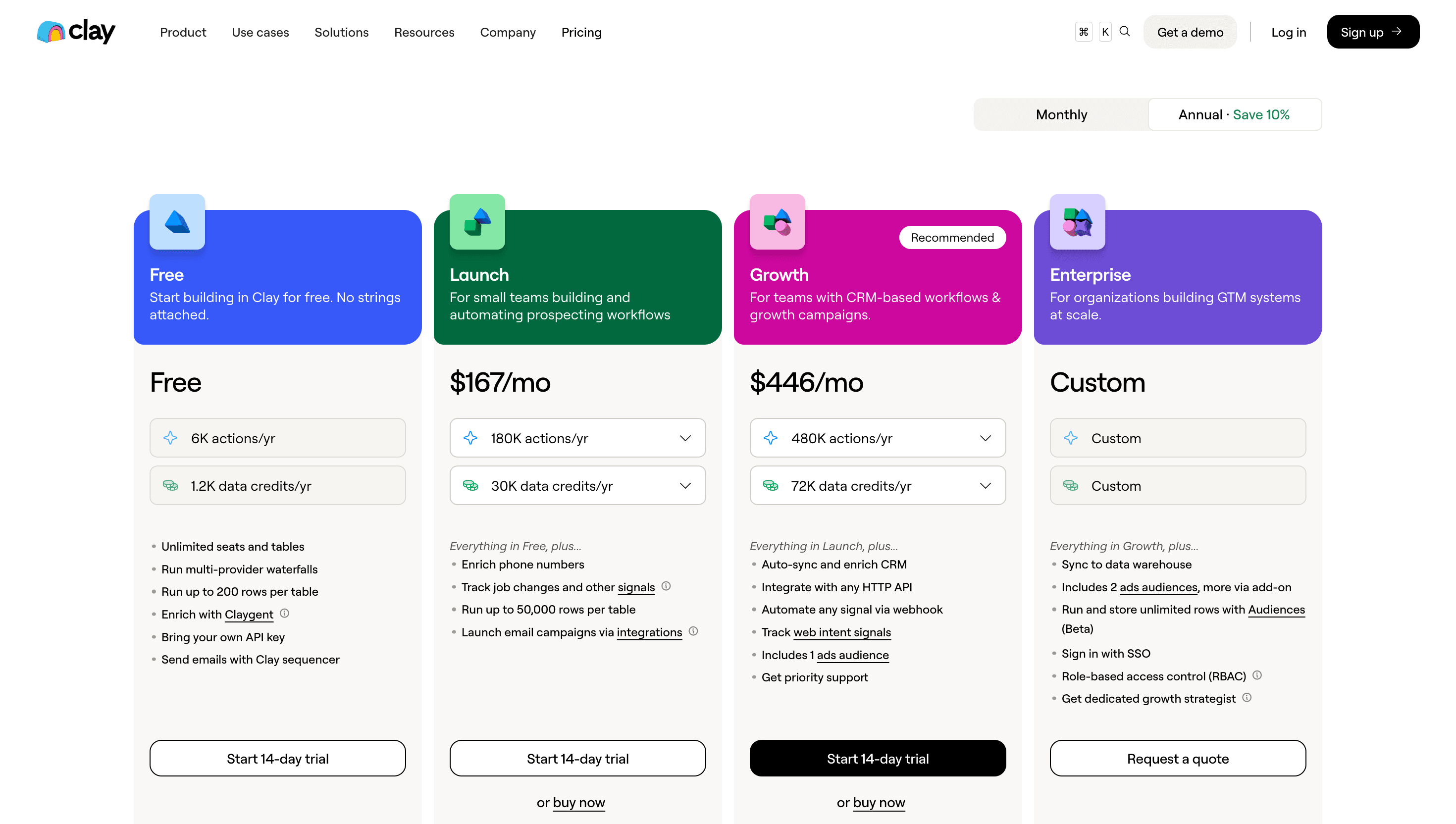Open the Solutions navigation menu
The width and height of the screenshot is (1456, 824).
point(341,32)
